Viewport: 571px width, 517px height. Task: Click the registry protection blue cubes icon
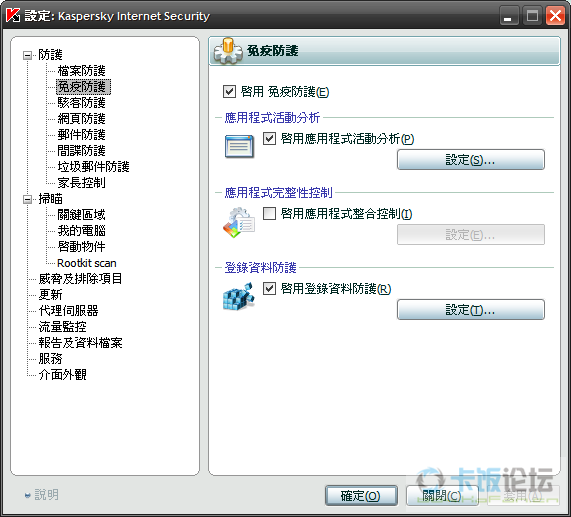pos(239,296)
